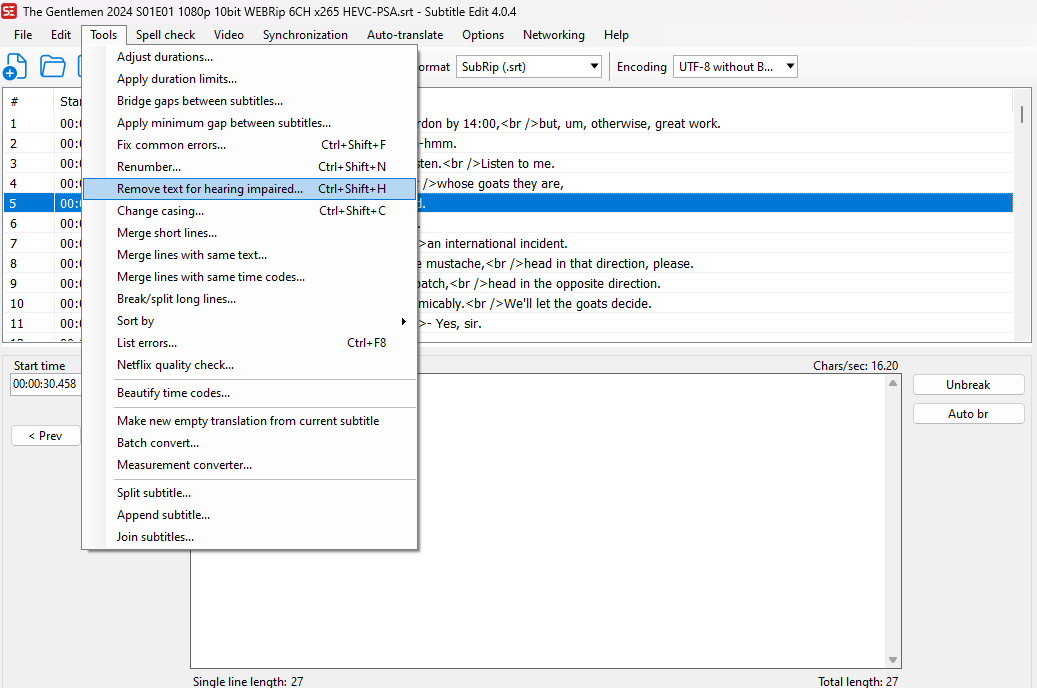Choose Merge lines with same time codes
Screen dimensions: 1037x688
point(249,277)
